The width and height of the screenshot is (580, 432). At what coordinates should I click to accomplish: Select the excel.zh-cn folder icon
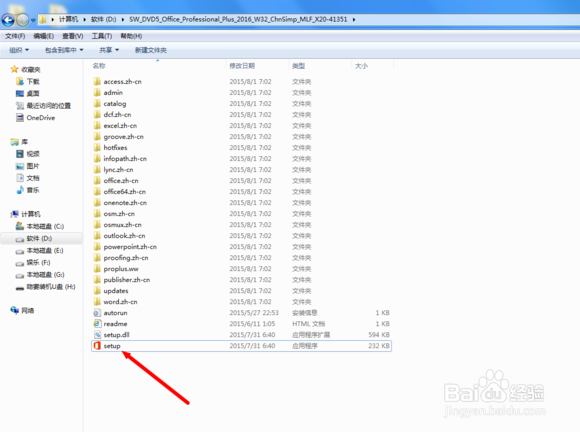[x=97, y=125]
